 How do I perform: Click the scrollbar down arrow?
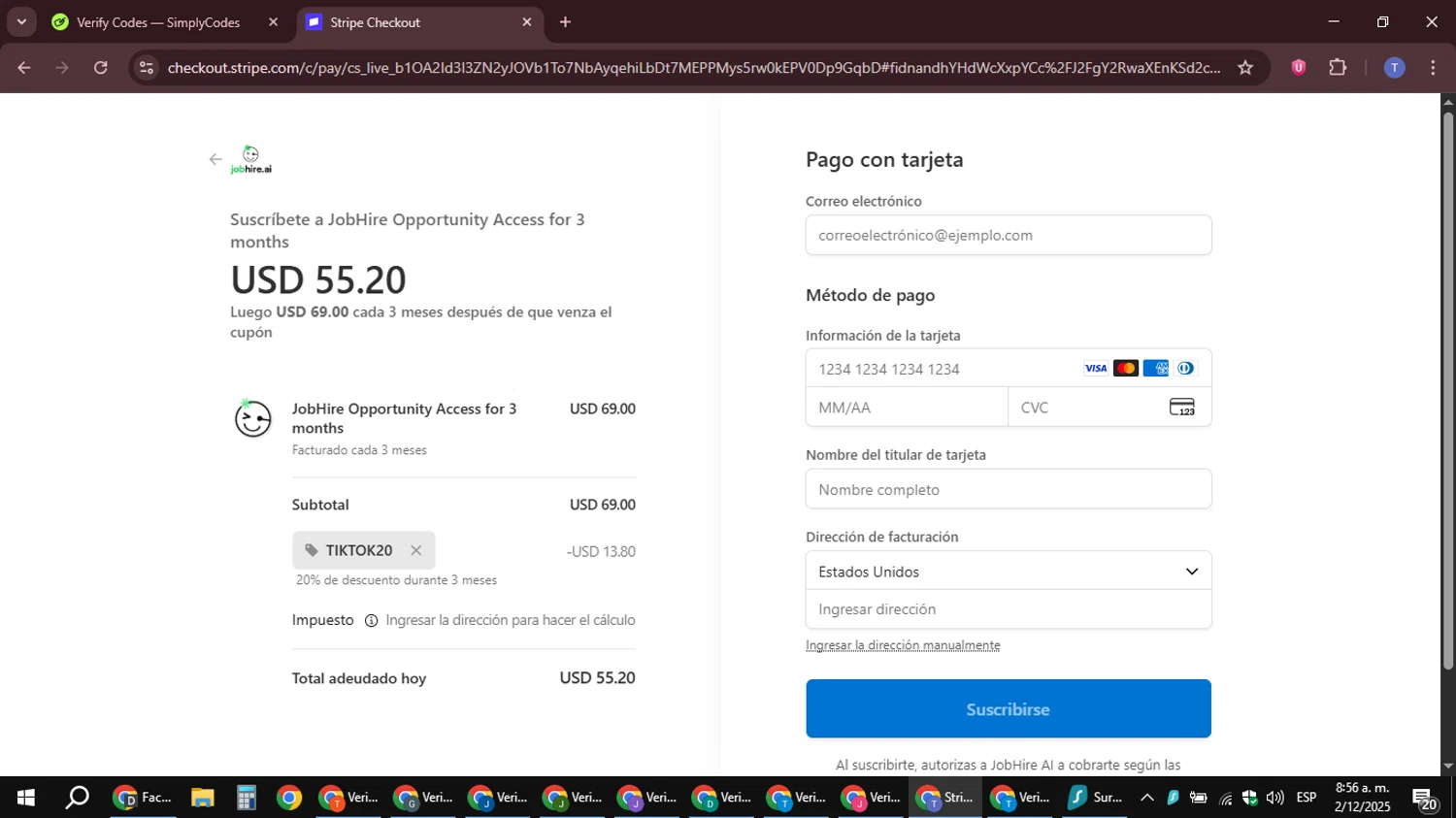(x=1448, y=767)
